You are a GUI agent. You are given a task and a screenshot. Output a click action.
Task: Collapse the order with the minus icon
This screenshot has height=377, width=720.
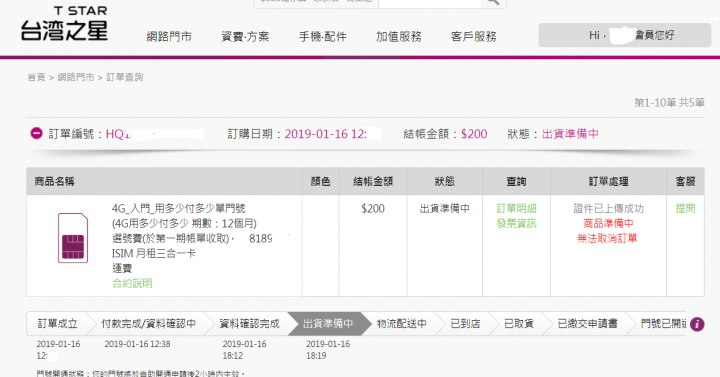[x=36, y=133]
